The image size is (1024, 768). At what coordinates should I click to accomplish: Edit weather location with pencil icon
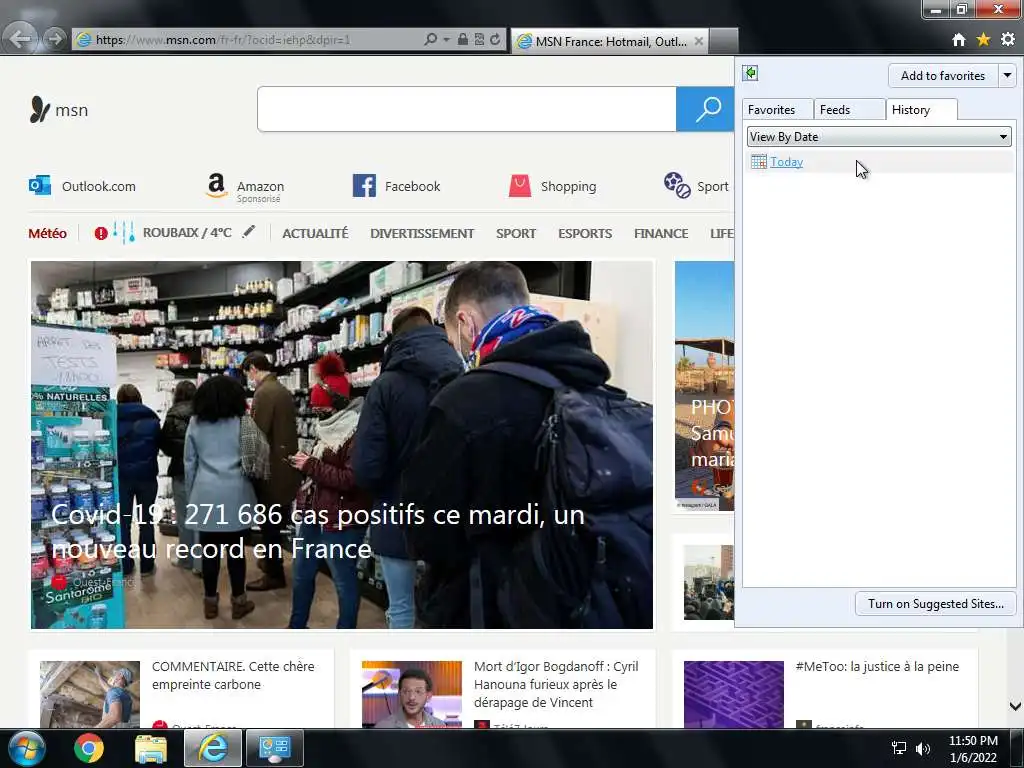click(x=248, y=231)
